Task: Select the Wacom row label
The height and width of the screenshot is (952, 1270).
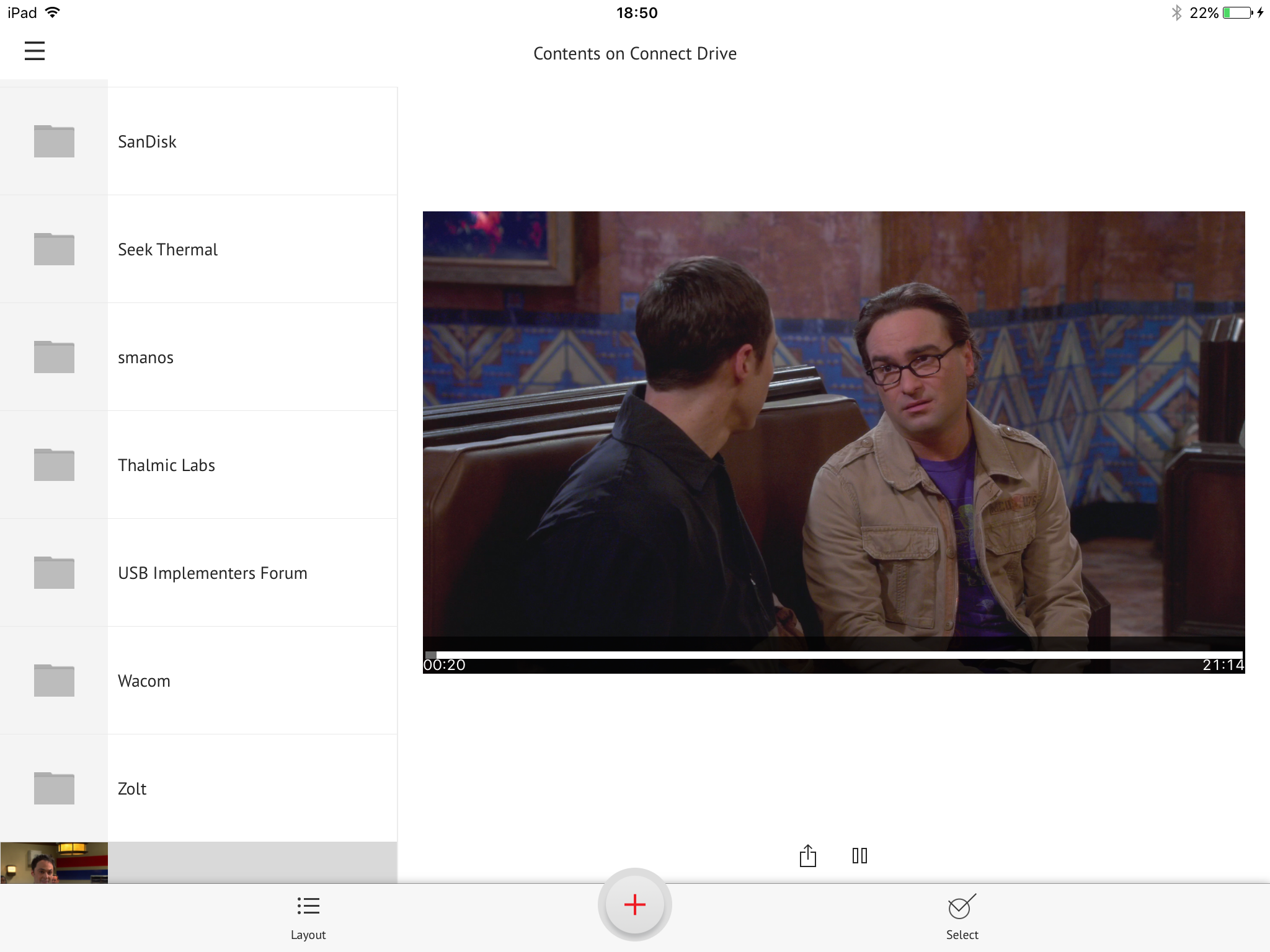Action: coord(144,681)
